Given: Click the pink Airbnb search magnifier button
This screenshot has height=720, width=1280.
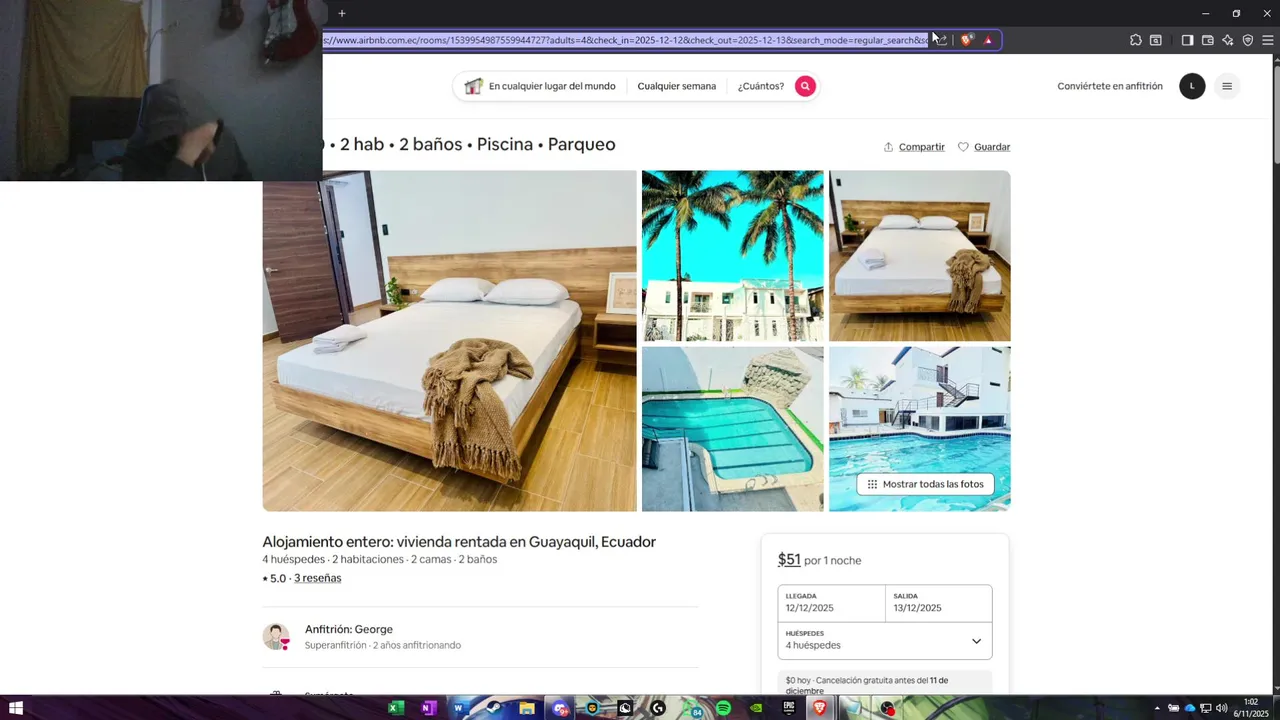Looking at the screenshot, I should 805,86.
